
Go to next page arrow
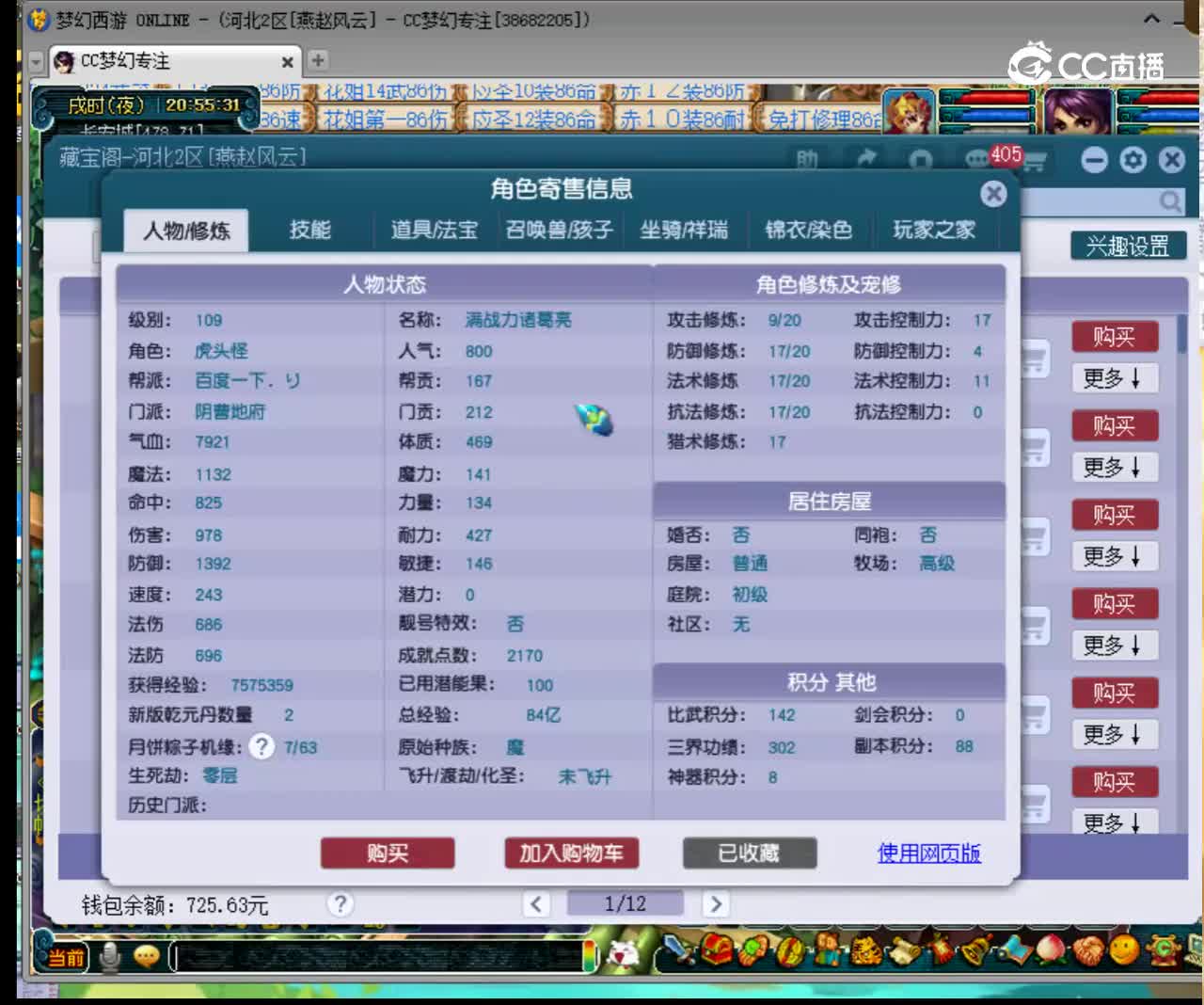(715, 904)
